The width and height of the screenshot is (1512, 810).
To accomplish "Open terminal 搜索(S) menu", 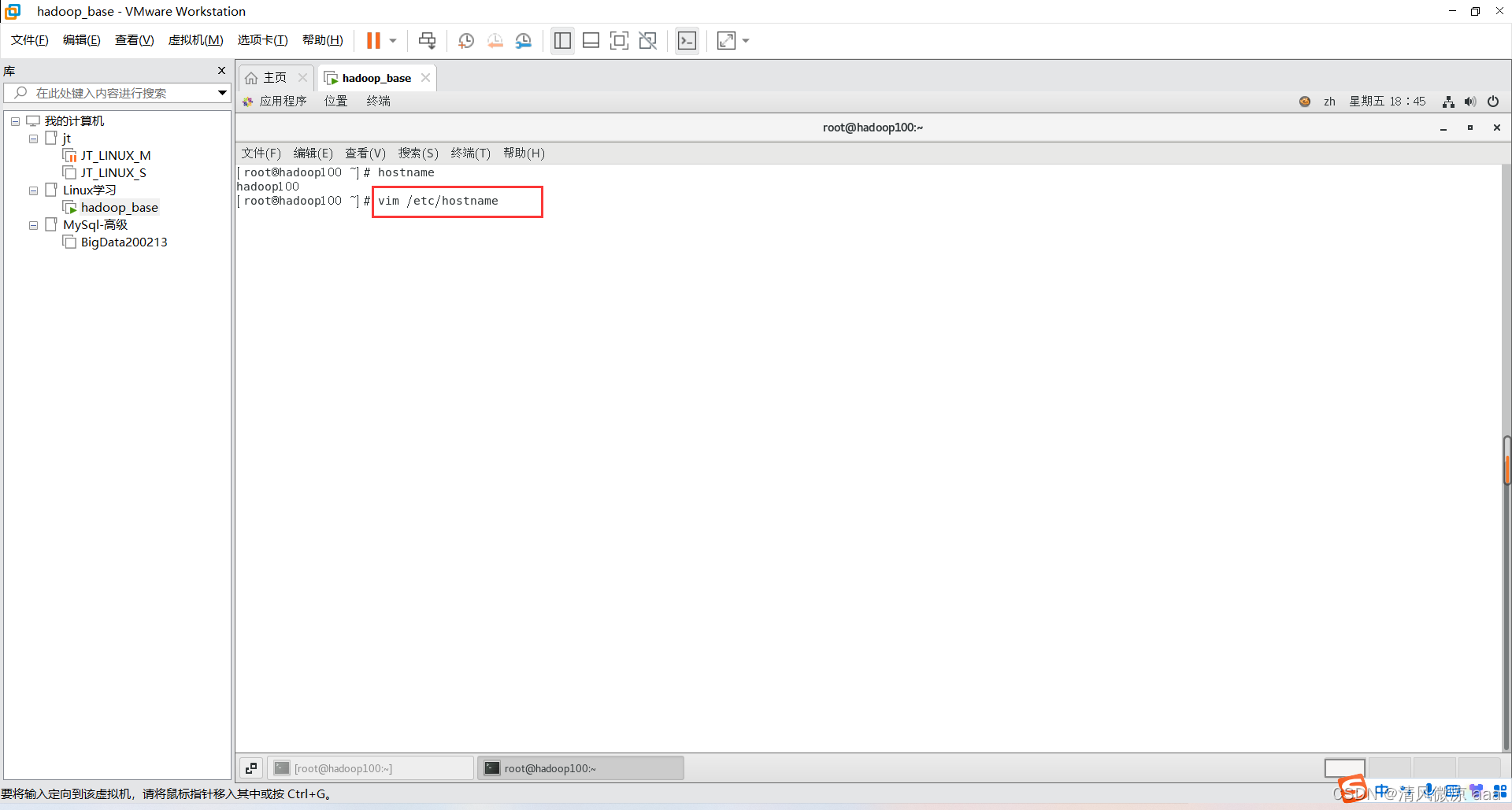I will tap(418, 153).
